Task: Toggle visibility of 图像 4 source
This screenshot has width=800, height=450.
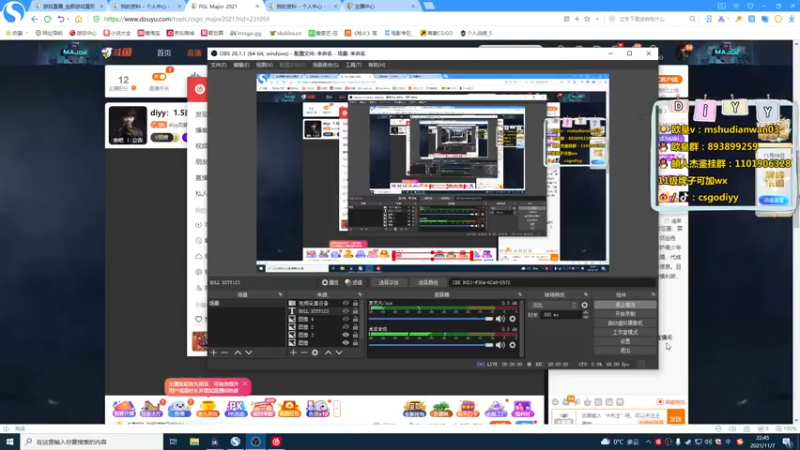Action: [345, 319]
